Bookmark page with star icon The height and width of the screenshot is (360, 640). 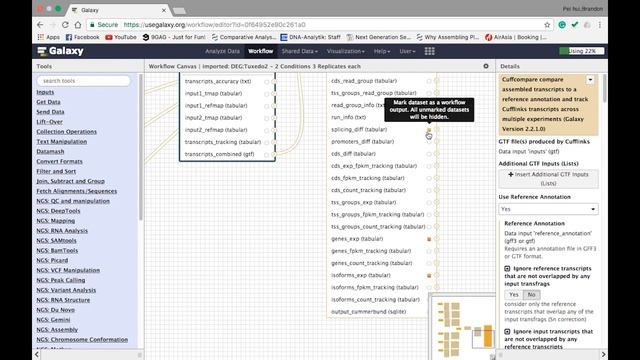(x=547, y=25)
